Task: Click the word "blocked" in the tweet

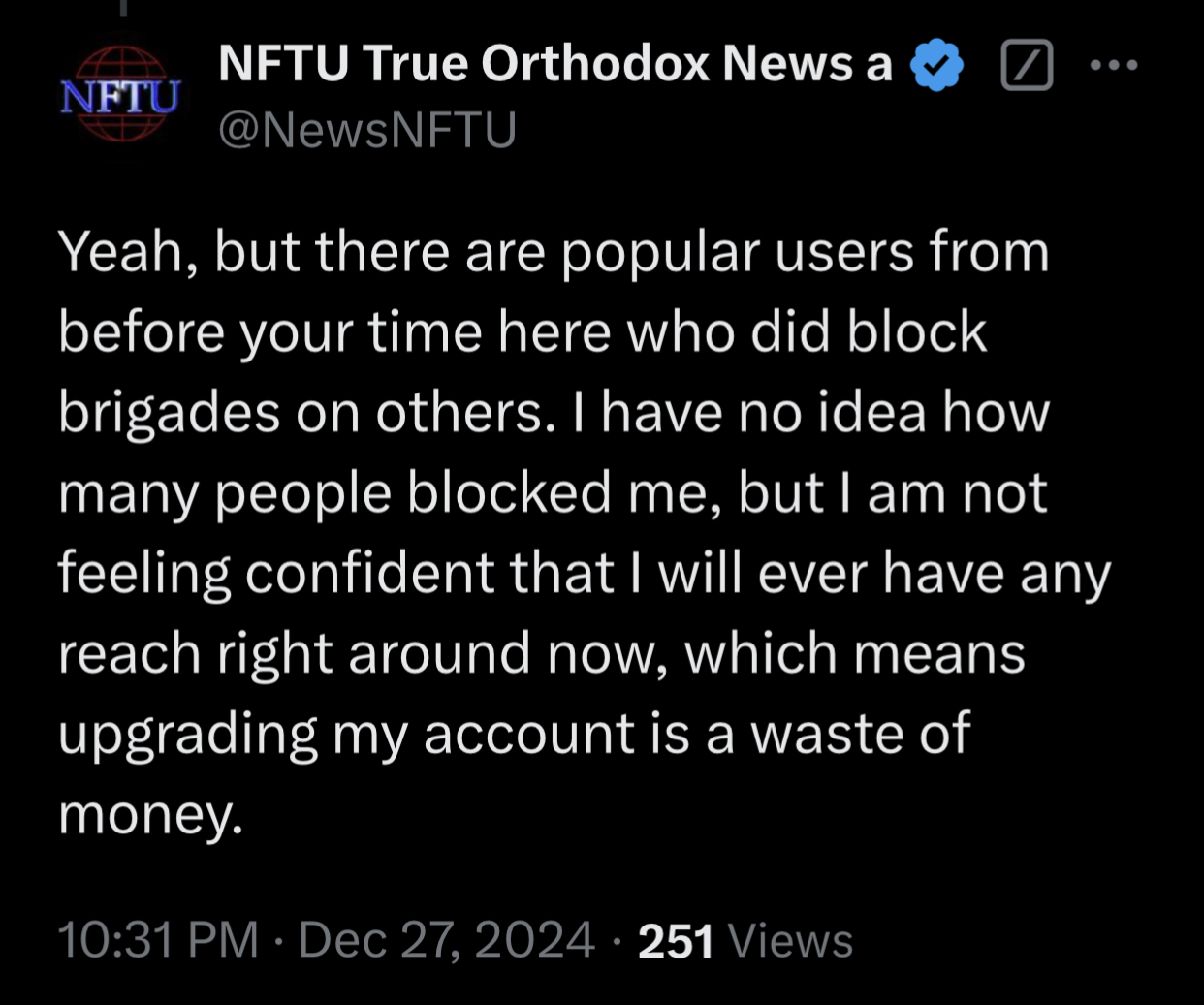Action: (509, 493)
